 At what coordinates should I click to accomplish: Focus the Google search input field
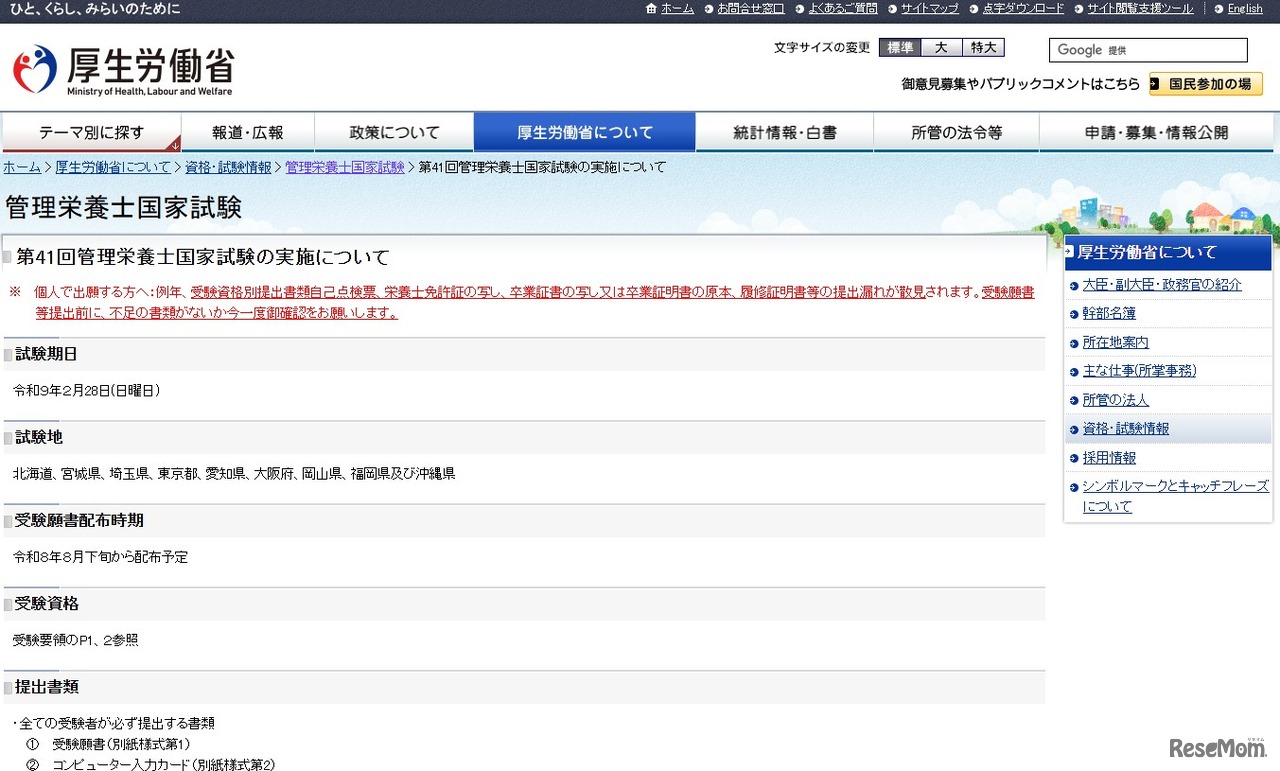pyautogui.click(x=1148, y=50)
